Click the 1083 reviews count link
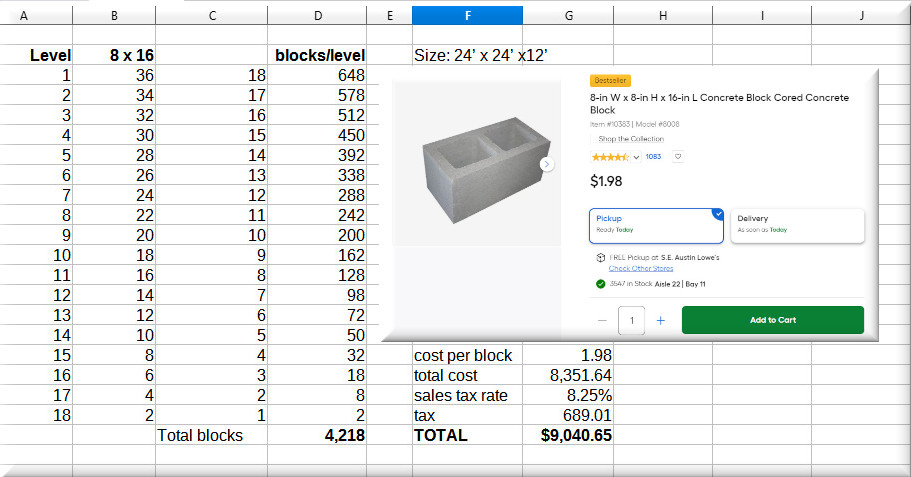Image resolution: width=911 pixels, height=477 pixels. click(653, 157)
